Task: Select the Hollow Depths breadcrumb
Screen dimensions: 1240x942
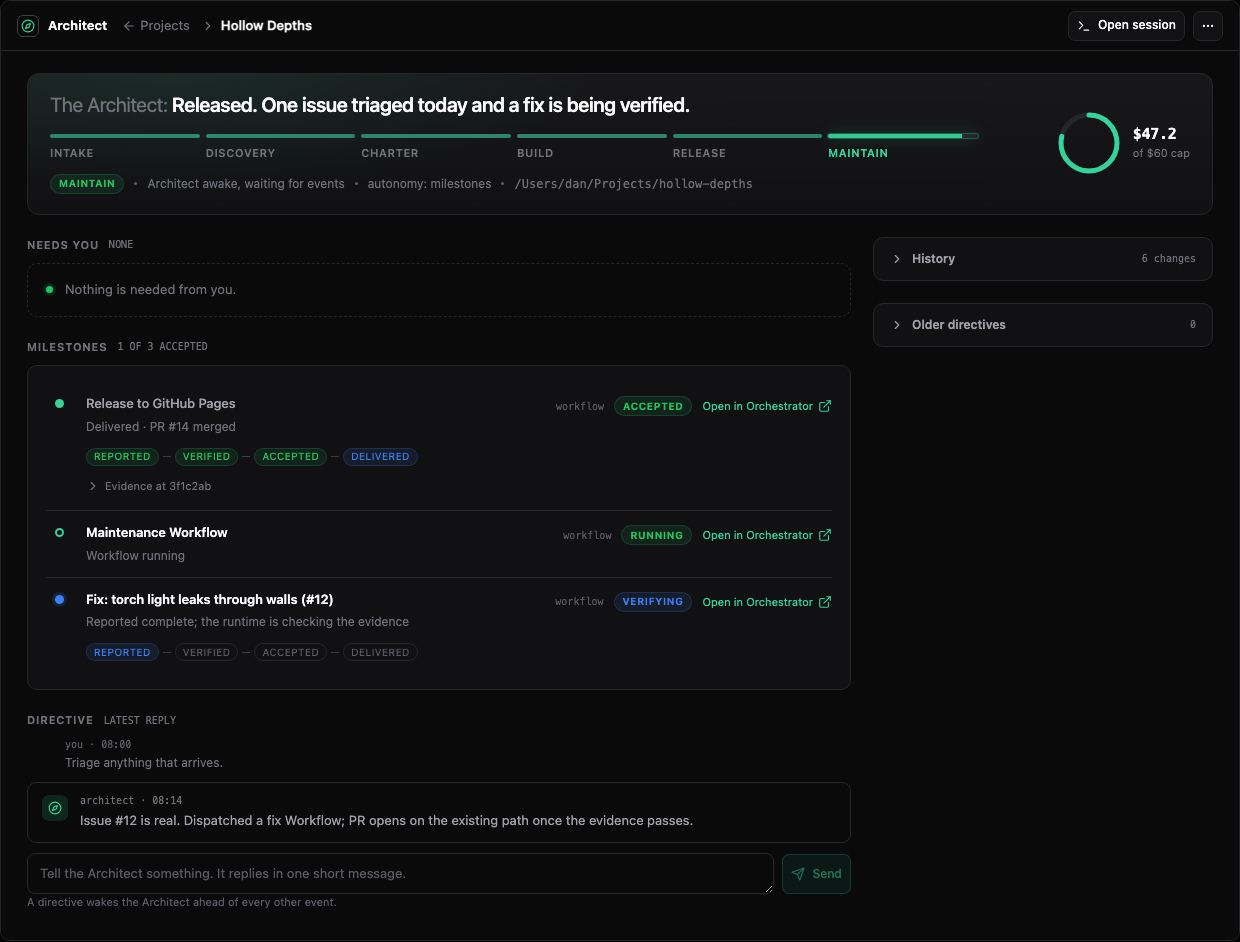Action: pos(266,26)
